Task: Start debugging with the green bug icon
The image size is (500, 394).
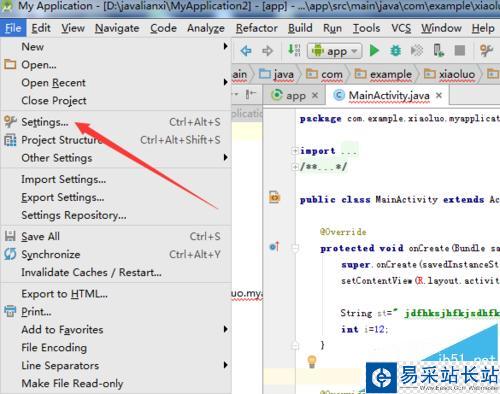Action: coord(395,51)
